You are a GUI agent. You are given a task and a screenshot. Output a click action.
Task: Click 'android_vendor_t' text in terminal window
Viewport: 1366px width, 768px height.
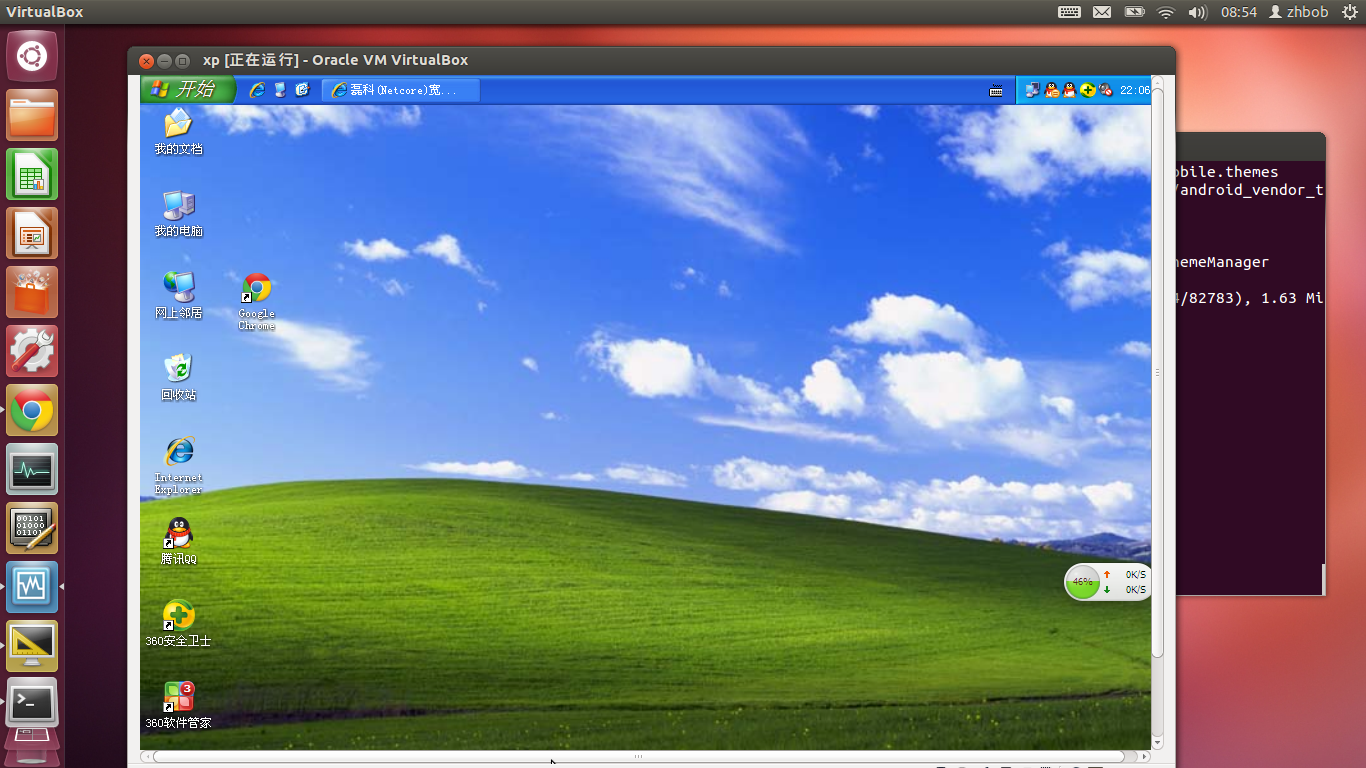[x=1252, y=190]
